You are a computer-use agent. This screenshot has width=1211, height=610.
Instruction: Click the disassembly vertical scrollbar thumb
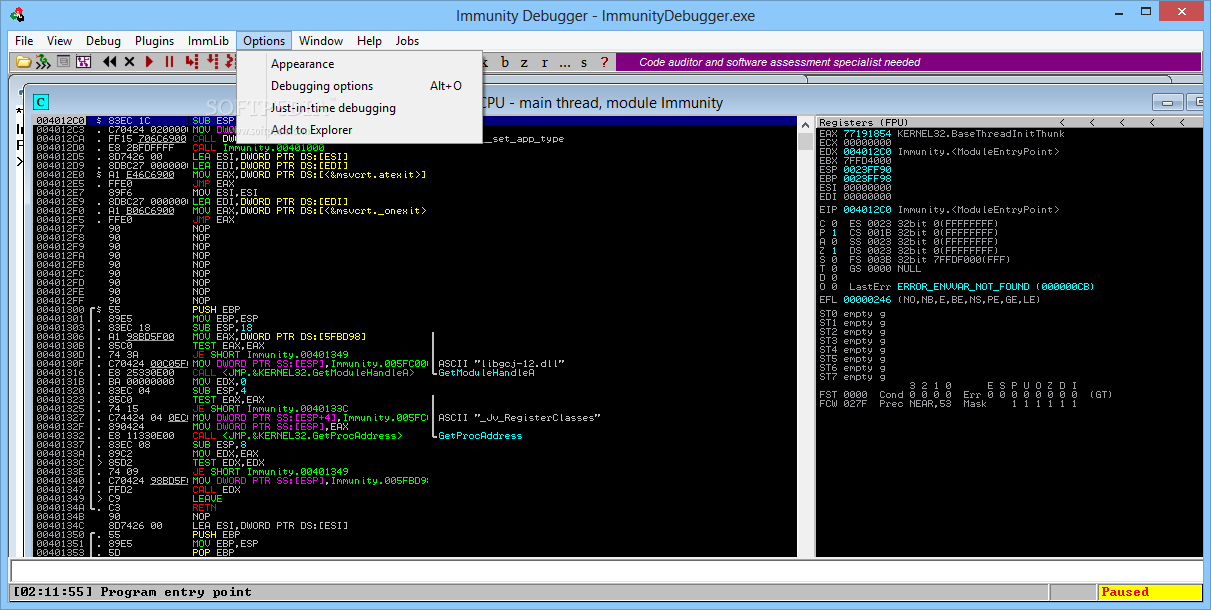(805, 140)
